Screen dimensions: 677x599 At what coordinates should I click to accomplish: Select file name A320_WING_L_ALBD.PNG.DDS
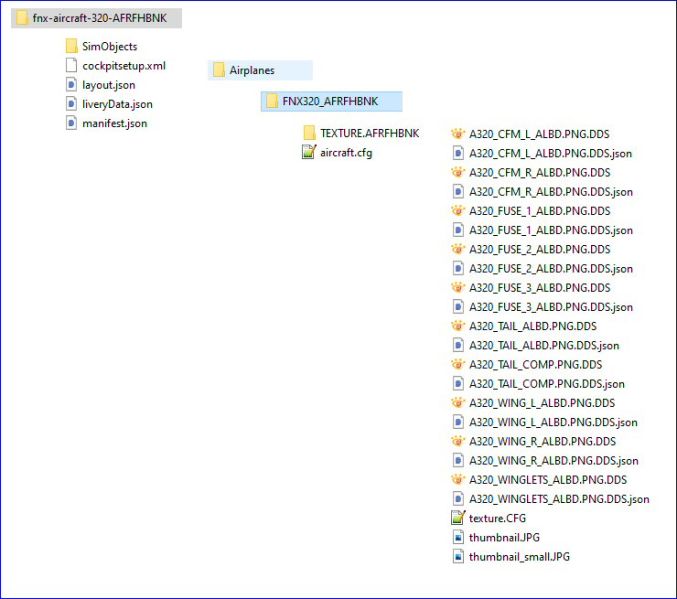(x=542, y=403)
